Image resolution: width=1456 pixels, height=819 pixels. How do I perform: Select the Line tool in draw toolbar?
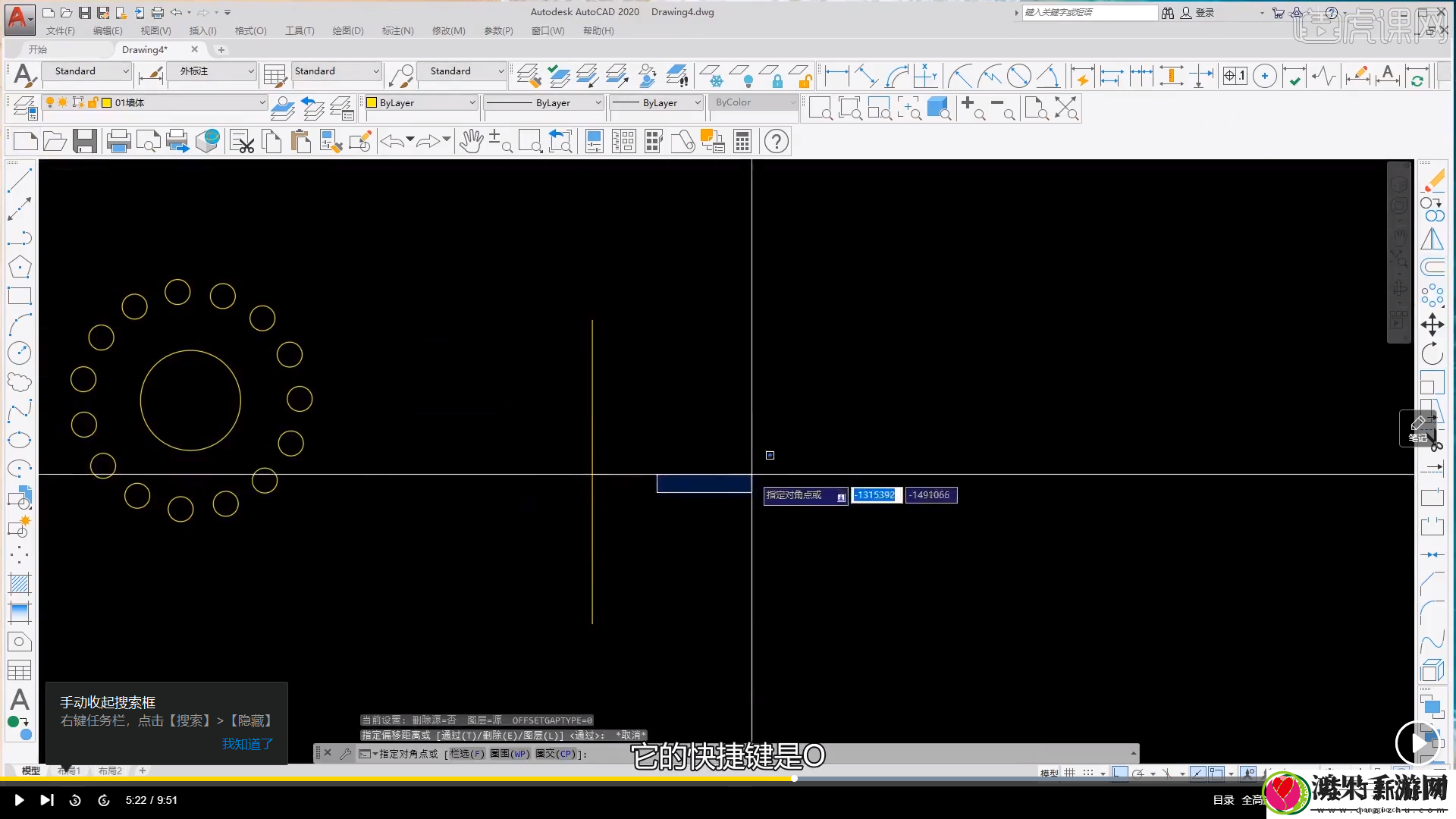pyautogui.click(x=20, y=180)
